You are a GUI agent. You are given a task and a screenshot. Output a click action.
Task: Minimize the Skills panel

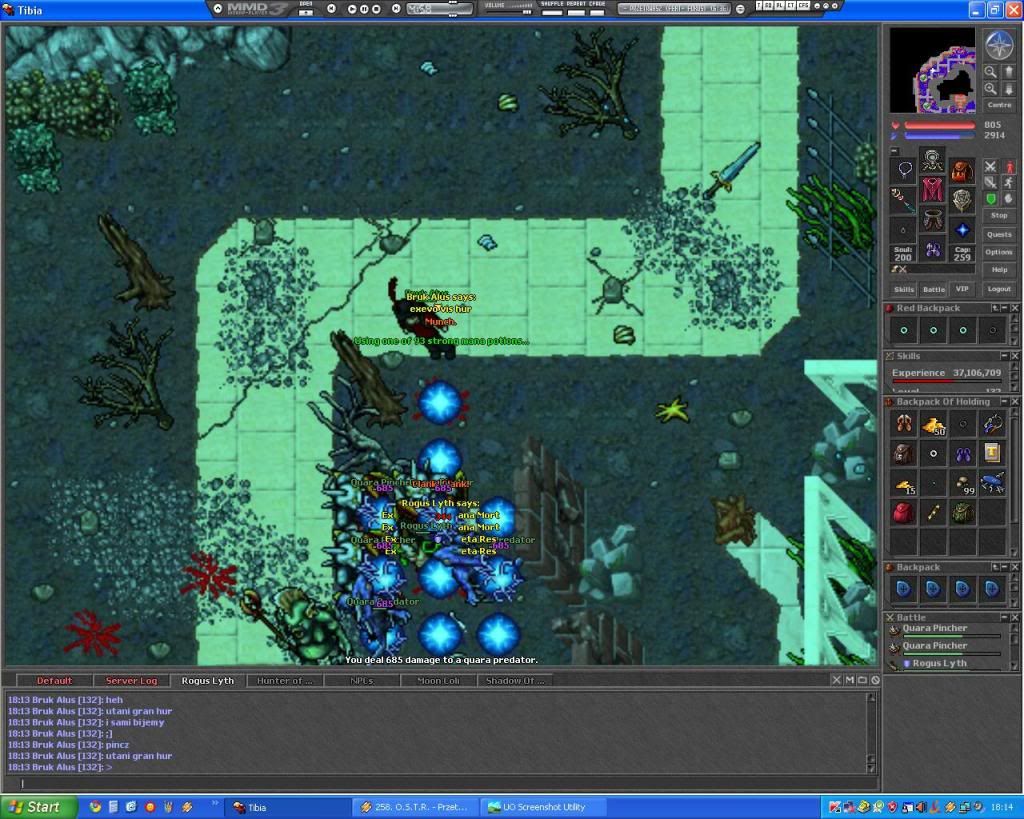[1004, 356]
